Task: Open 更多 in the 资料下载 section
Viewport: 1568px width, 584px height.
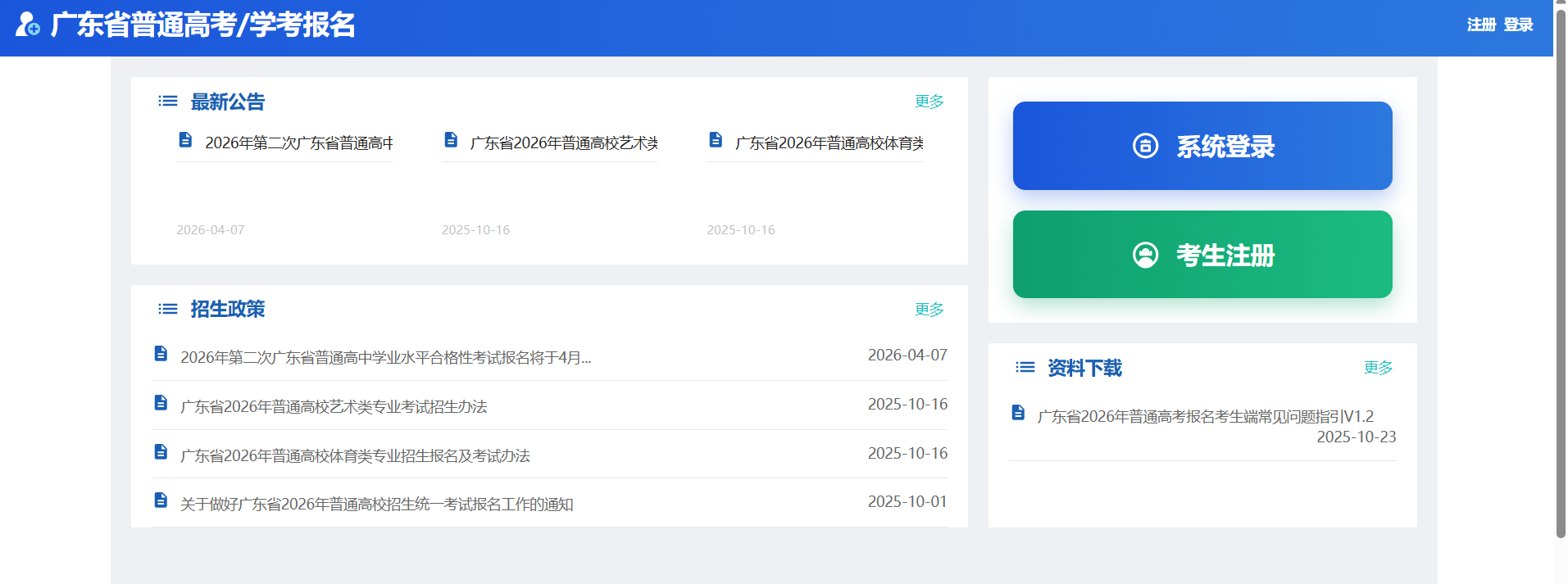Action: pyautogui.click(x=1378, y=367)
